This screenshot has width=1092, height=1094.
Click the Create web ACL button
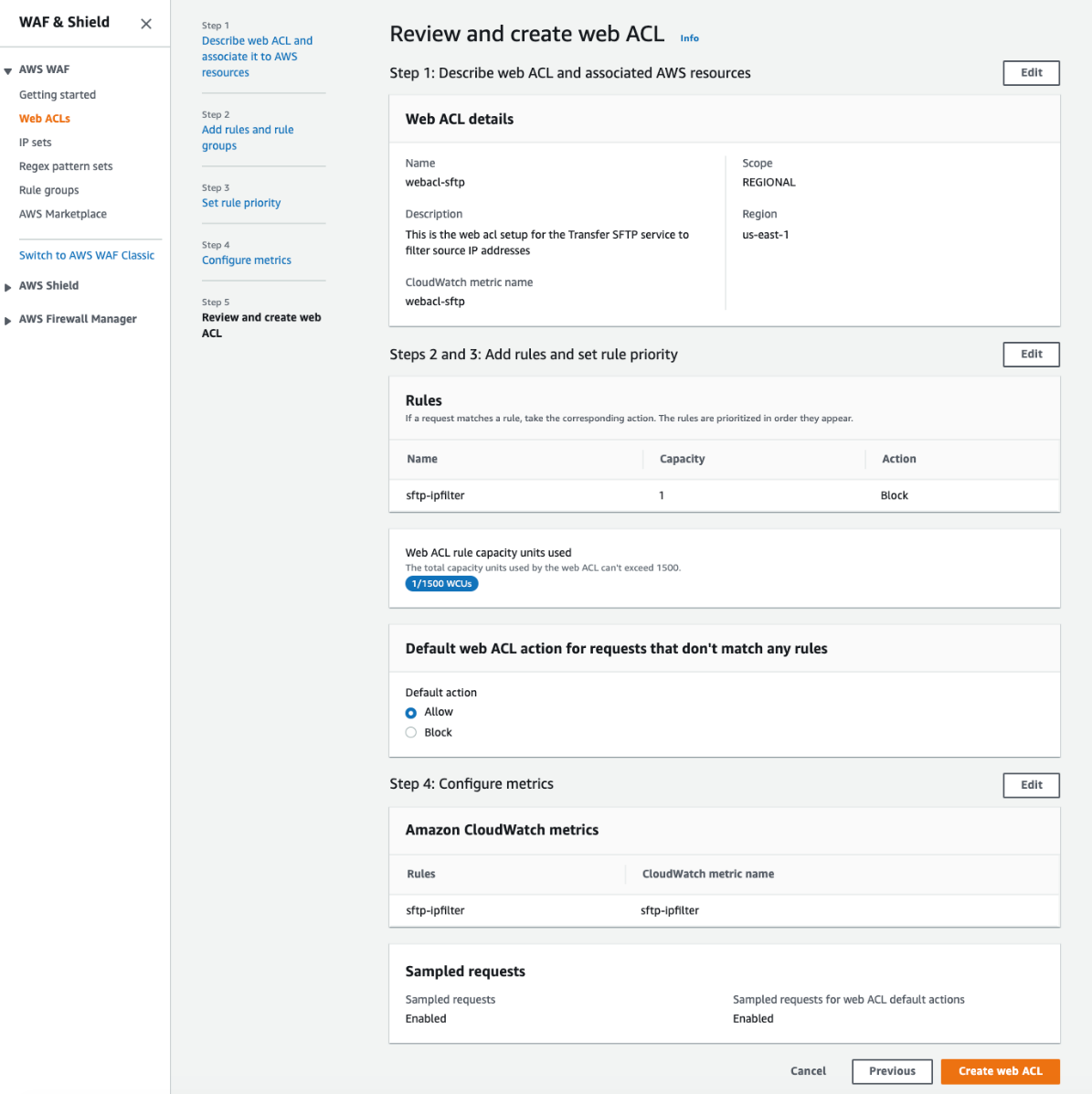pos(1000,1070)
